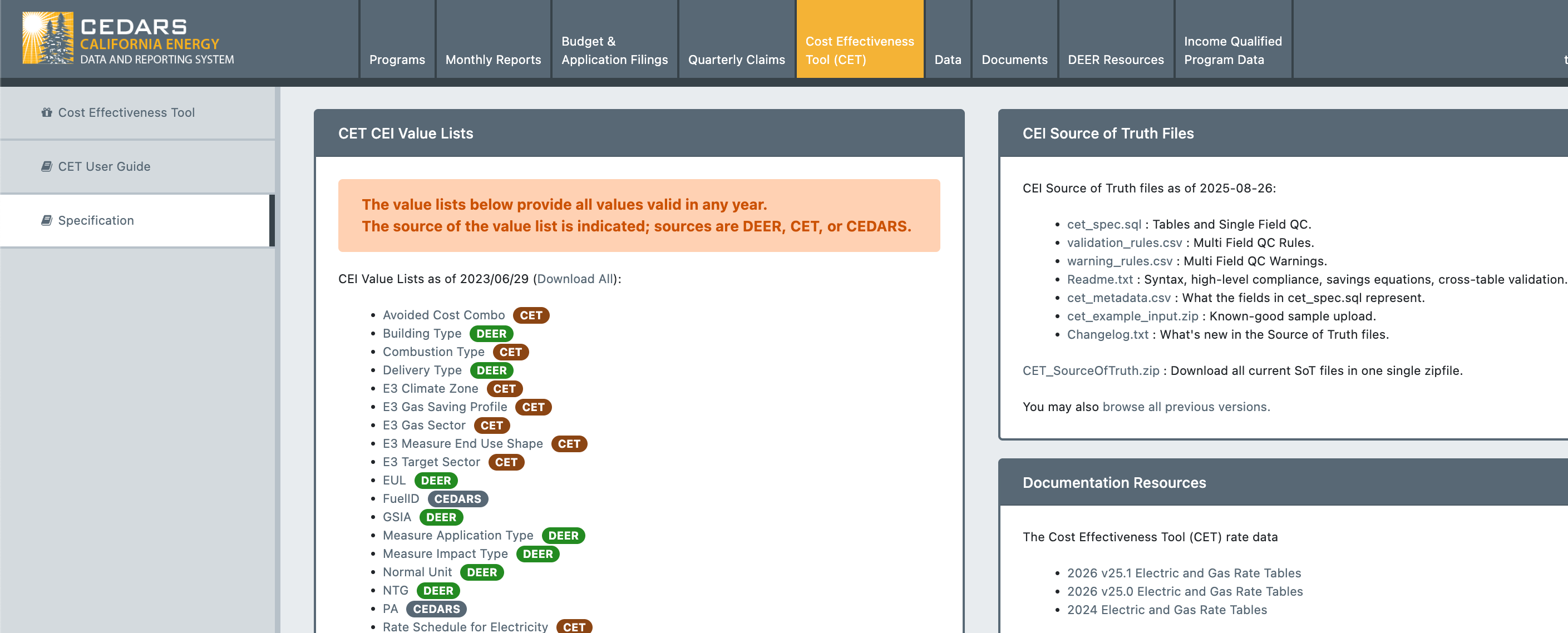Click the DEER badge beside Building Type
The height and width of the screenshot is (633, 1568).
coord(491,334)
